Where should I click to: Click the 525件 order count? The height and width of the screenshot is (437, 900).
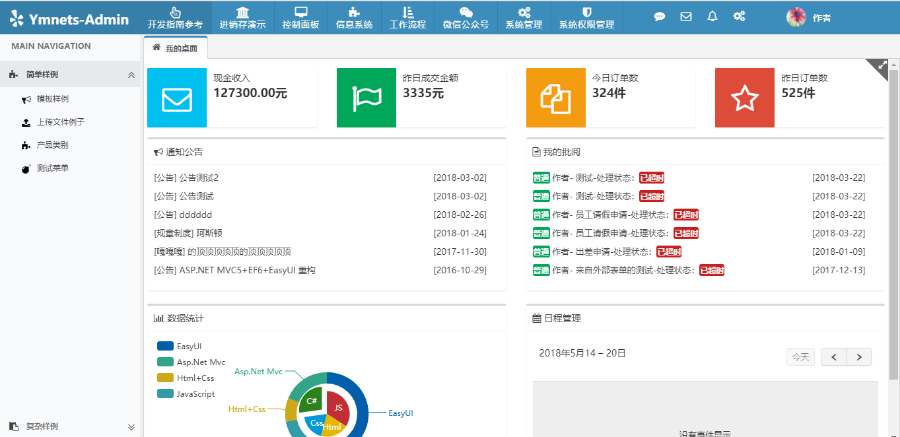point(798,93)
